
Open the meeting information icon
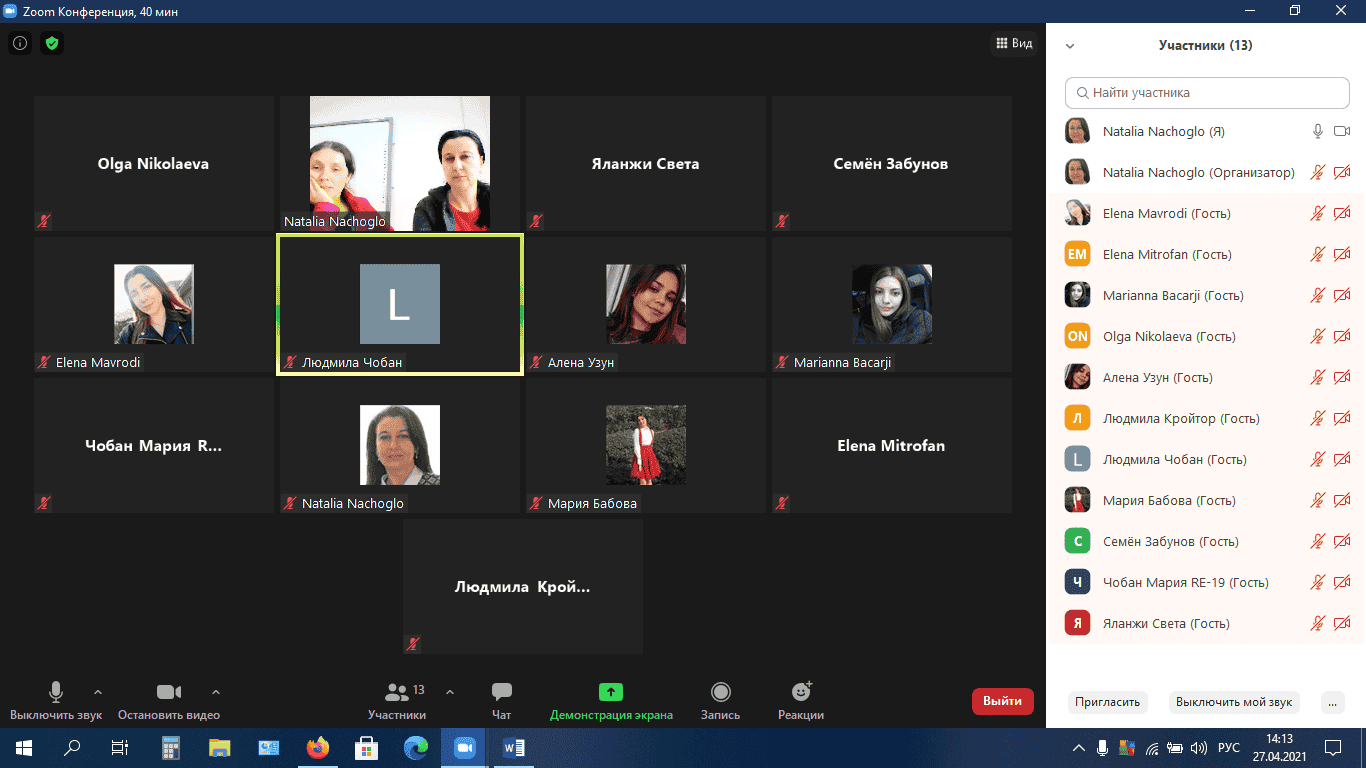click(20, 44)
